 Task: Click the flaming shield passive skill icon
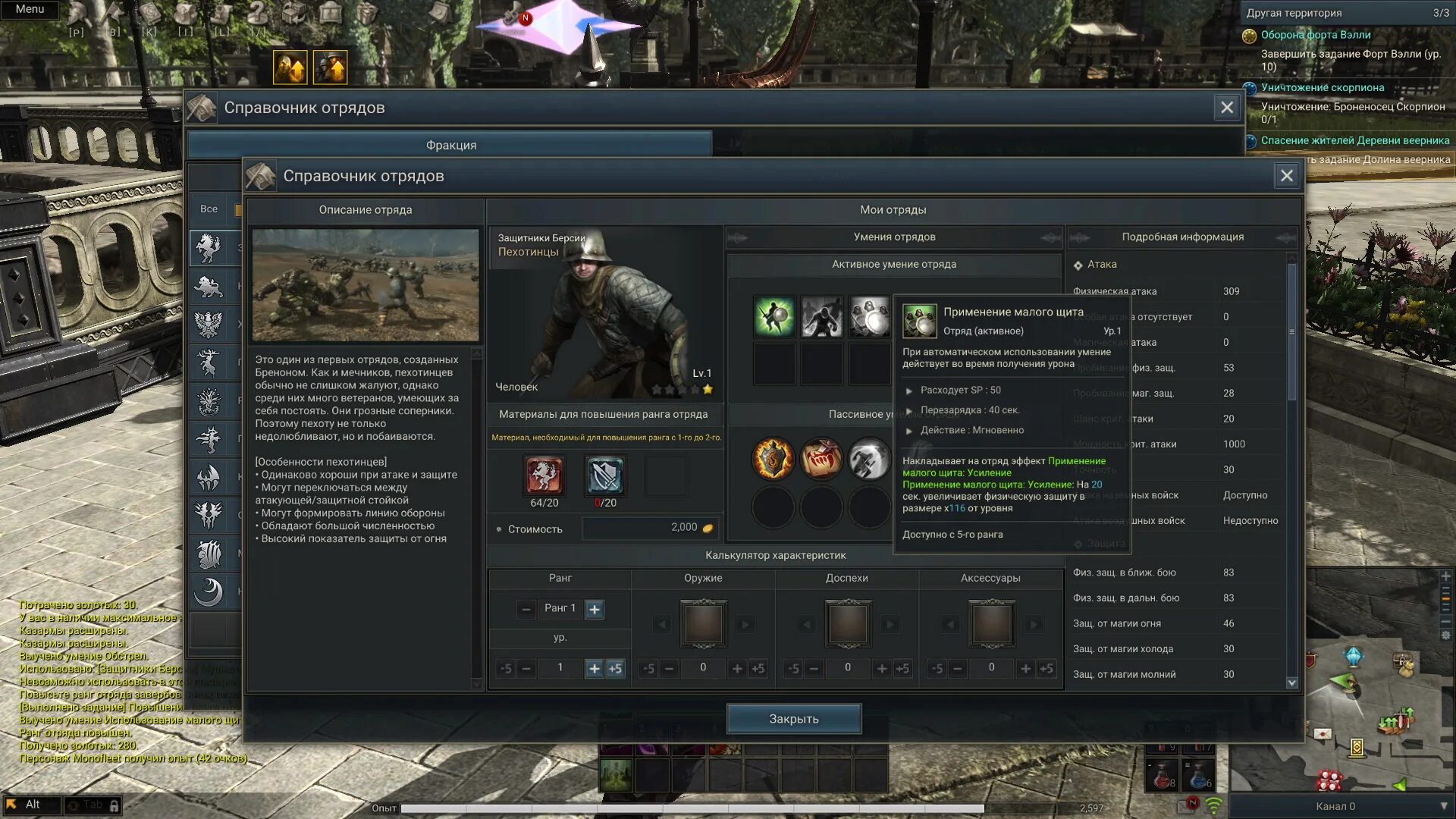coord(773,459)
